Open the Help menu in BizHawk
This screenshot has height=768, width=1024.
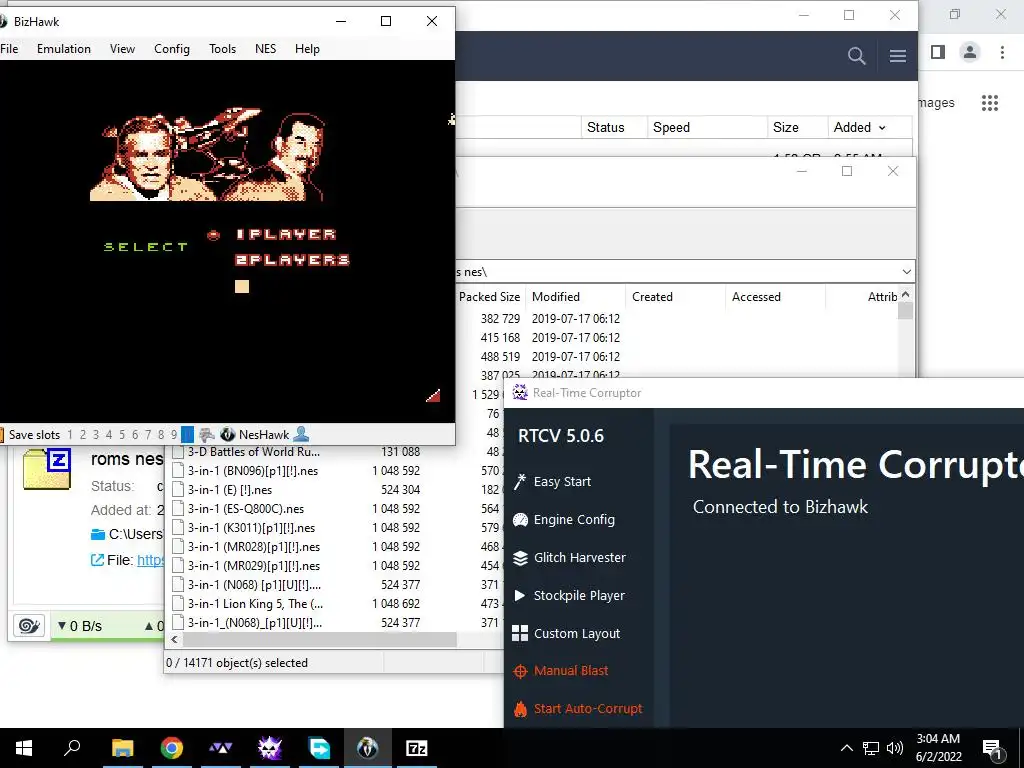pos(307,49)
